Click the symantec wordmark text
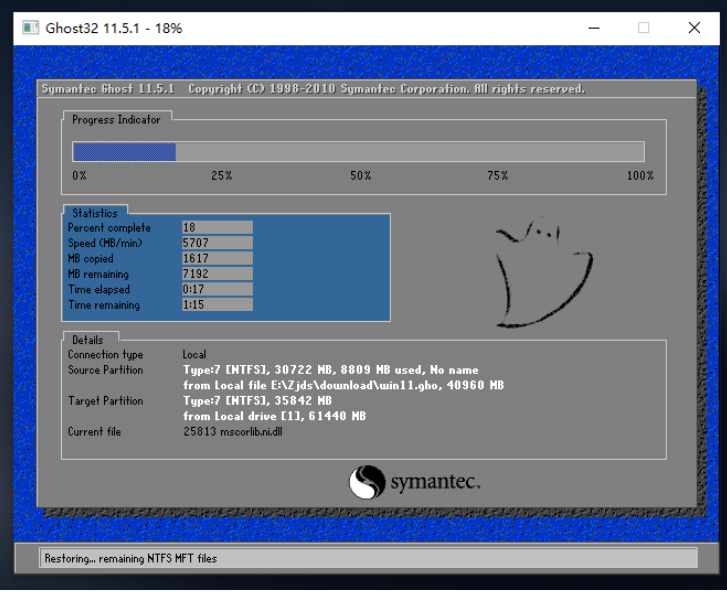 click(x=435, y=484)
